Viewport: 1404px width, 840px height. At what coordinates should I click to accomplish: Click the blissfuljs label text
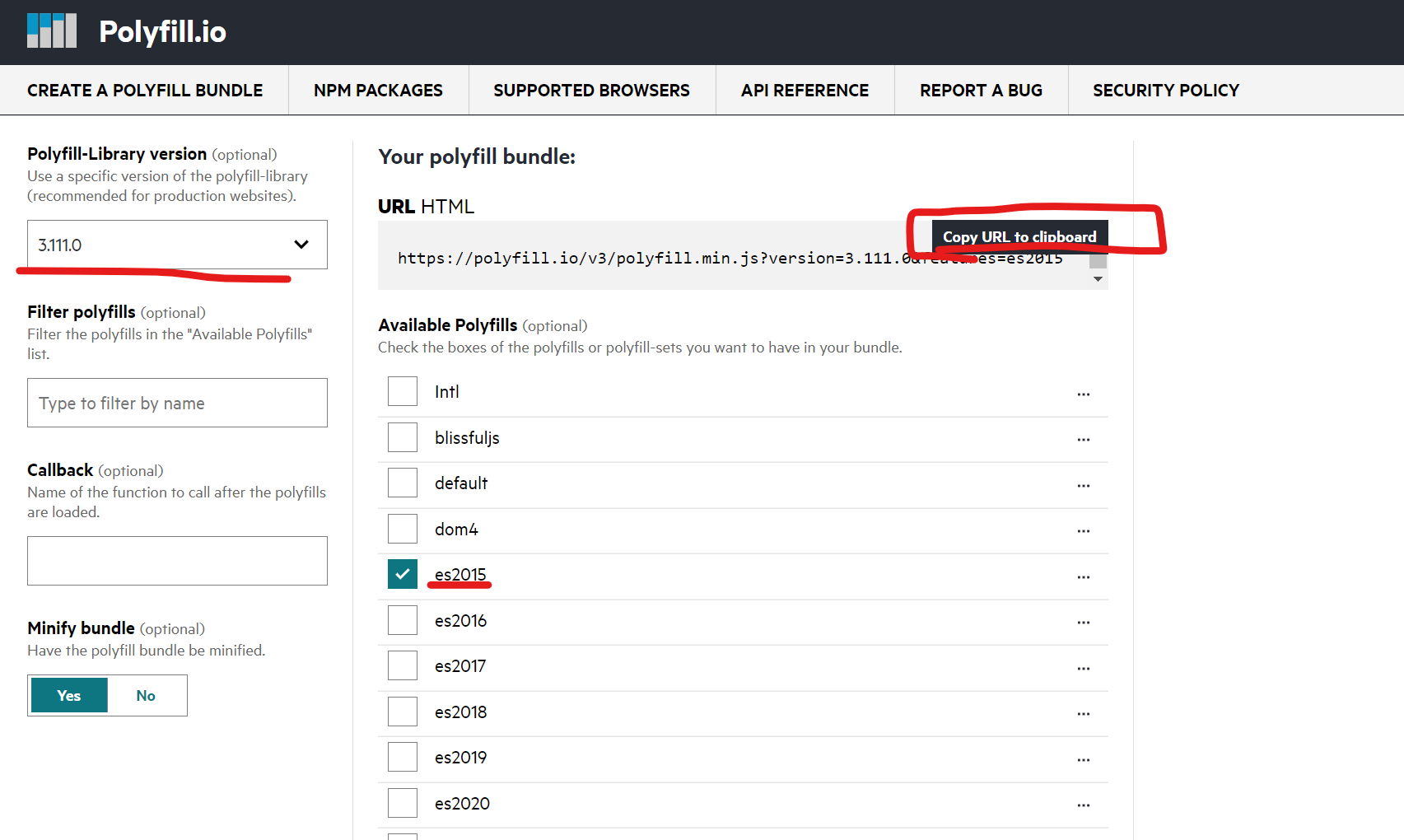coord(467,437)
